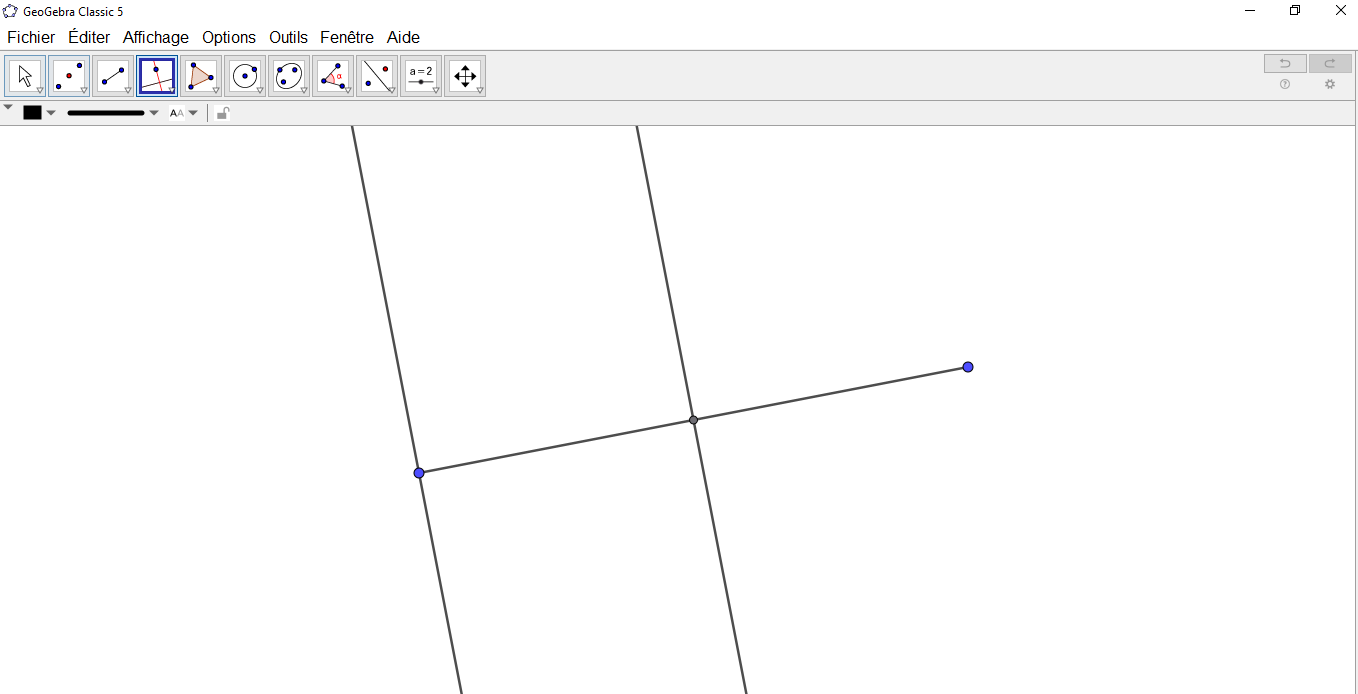Screen dimensions: 1358x694
Task: Choose the Segment/Line tool
Action: (x=113, y=76)
